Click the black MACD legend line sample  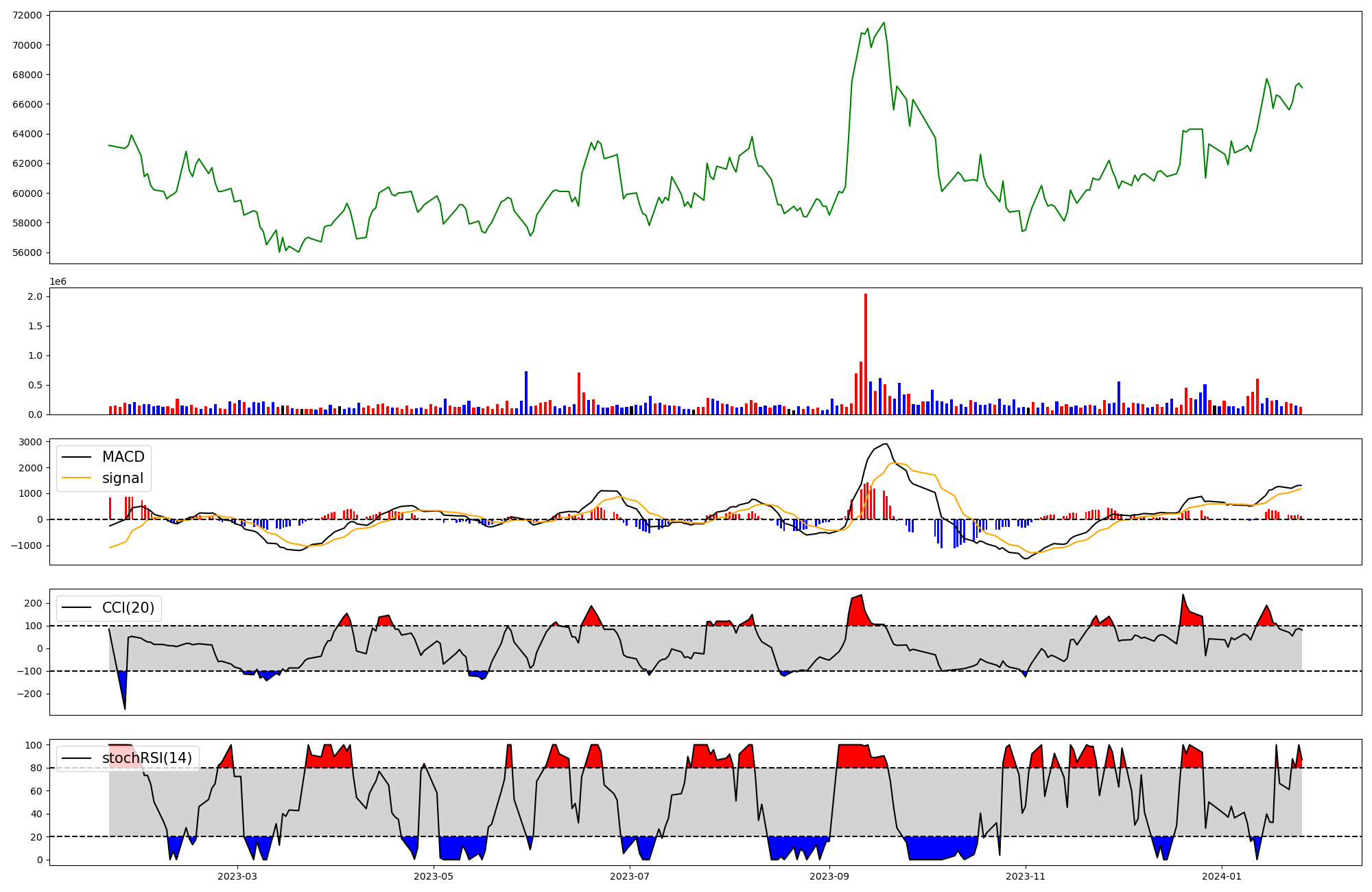tap(77, 457)
